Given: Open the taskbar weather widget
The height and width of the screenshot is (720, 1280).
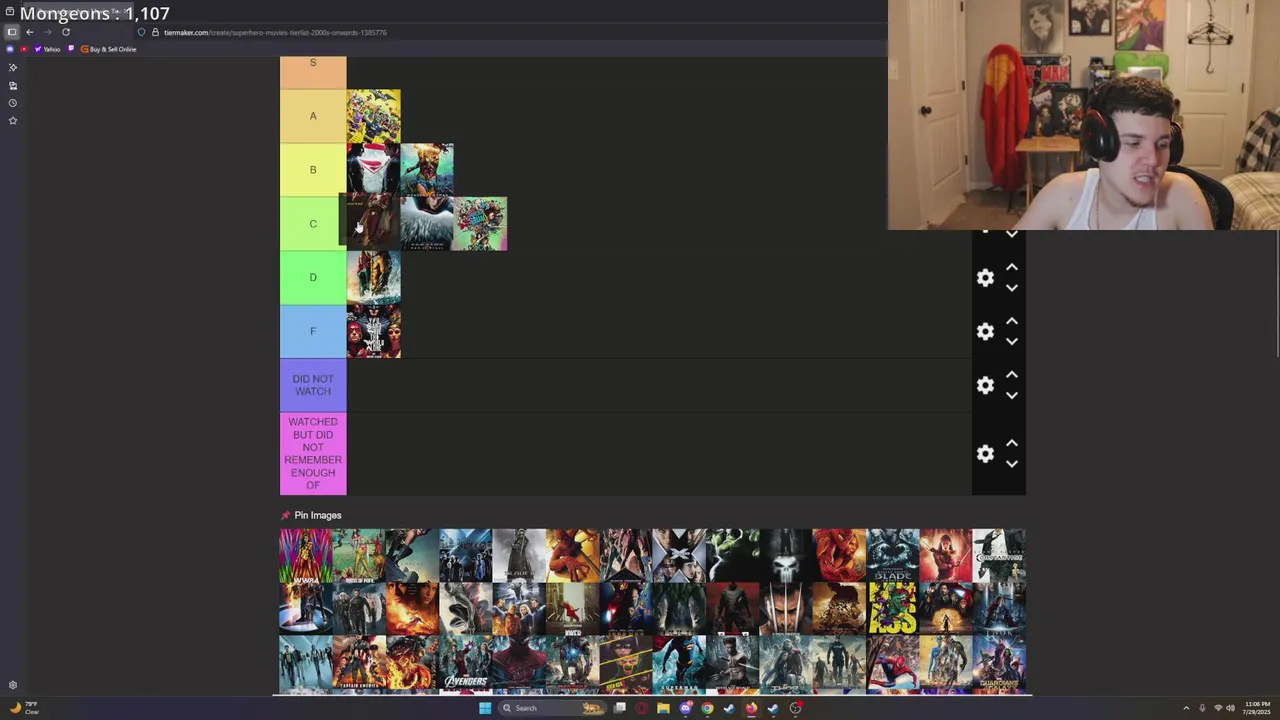Looking at the screenshot, I should [24, 708].
